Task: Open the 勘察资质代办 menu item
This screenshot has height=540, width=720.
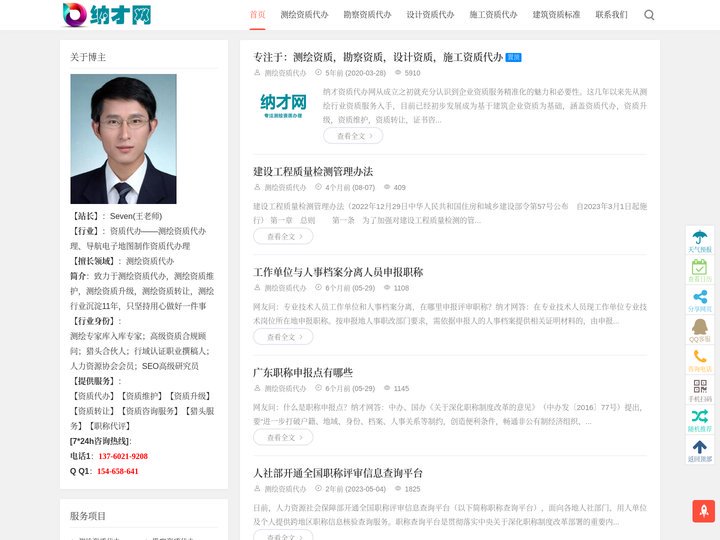Action: click(x=367, y=15)
